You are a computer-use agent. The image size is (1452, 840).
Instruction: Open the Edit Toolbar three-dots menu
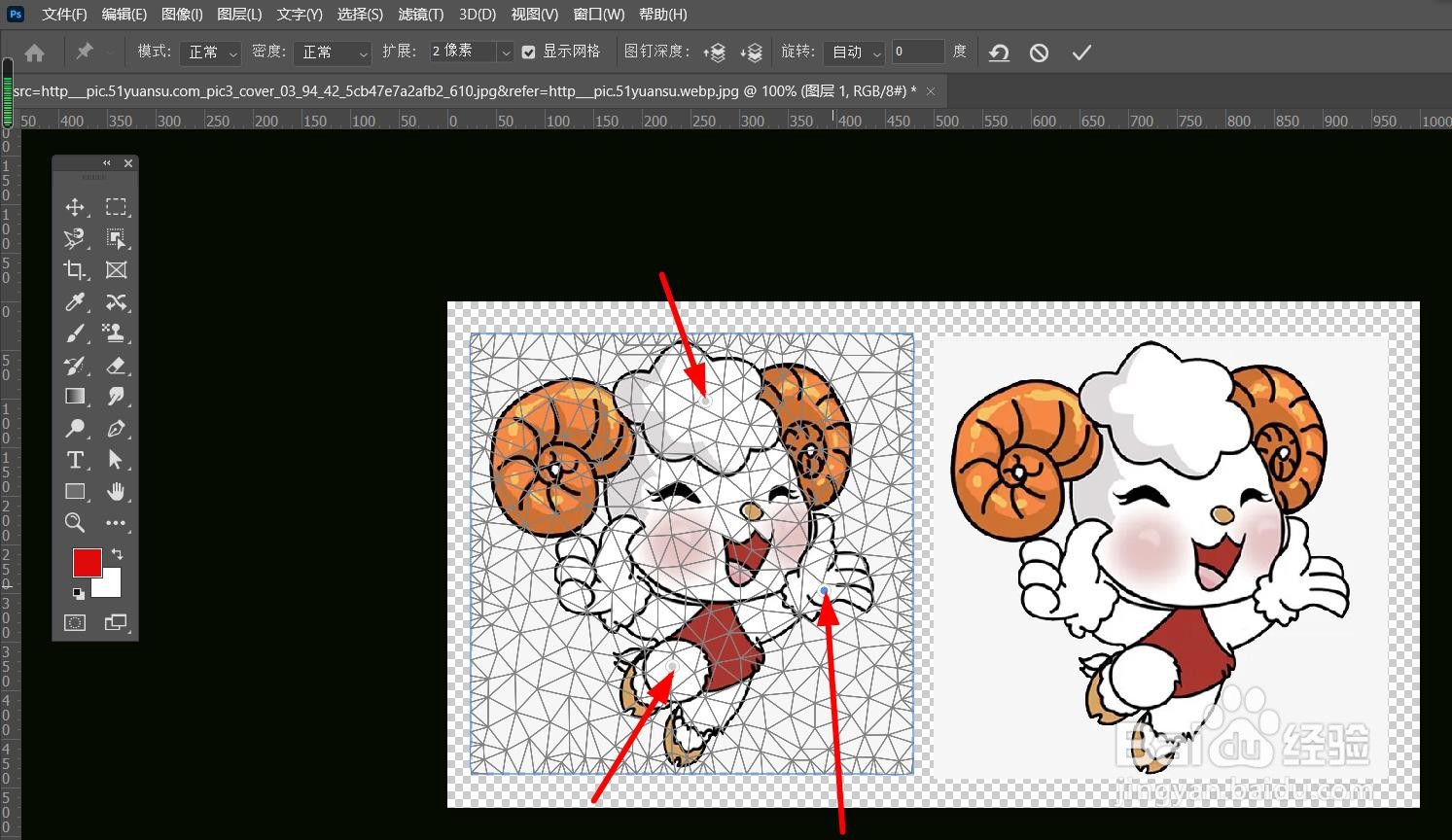tap(116, 523)
